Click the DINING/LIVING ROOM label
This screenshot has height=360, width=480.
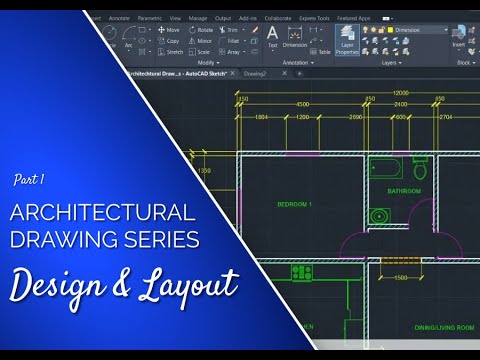(x=444, y=328)
